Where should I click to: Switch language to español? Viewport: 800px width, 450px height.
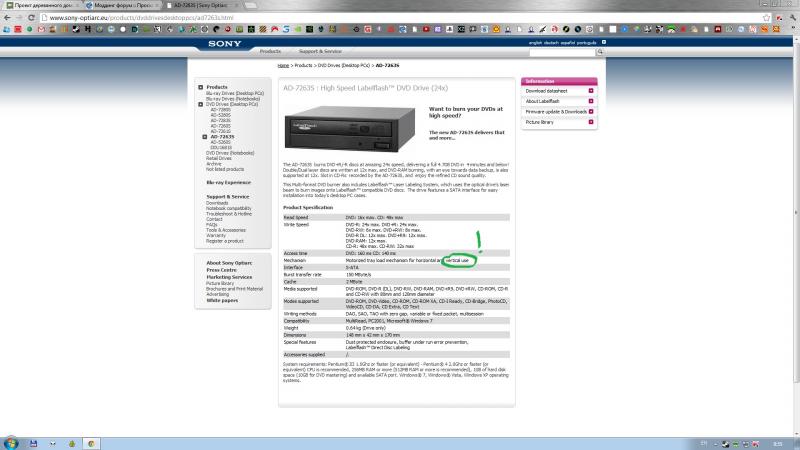567,43
